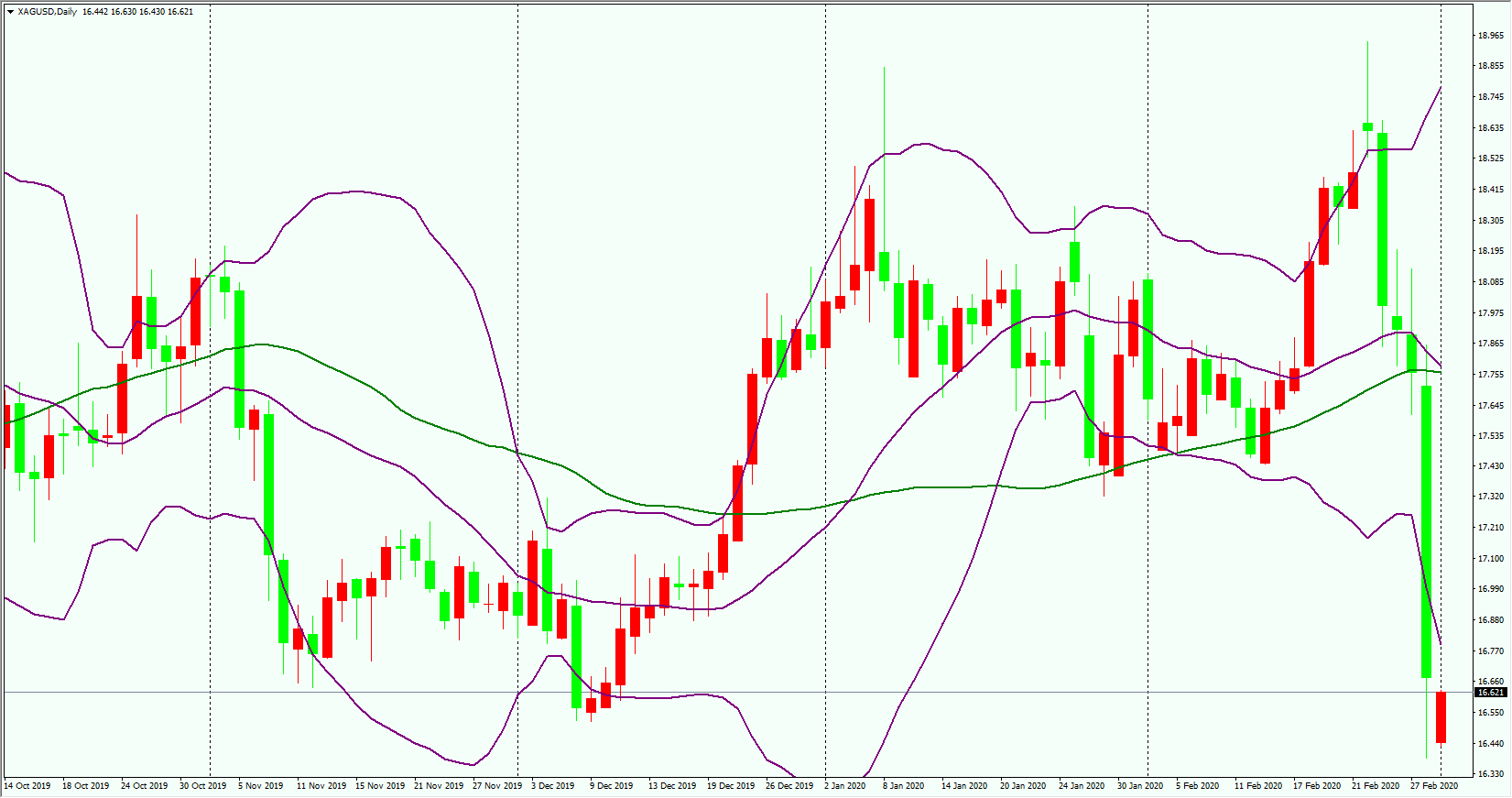This screenshot has height=798, width=1512.
Task: Select the 16.330 price axis label
Action: point(1491,774)
